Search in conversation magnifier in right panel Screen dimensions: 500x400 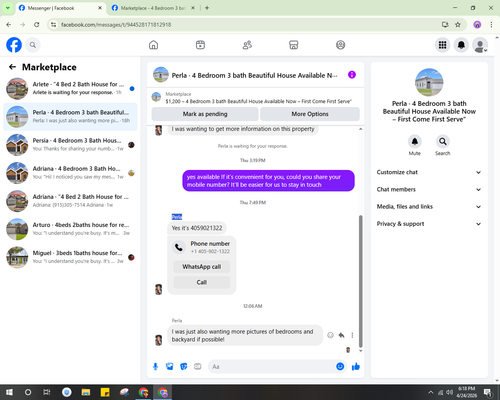click(x=443, y=141)
